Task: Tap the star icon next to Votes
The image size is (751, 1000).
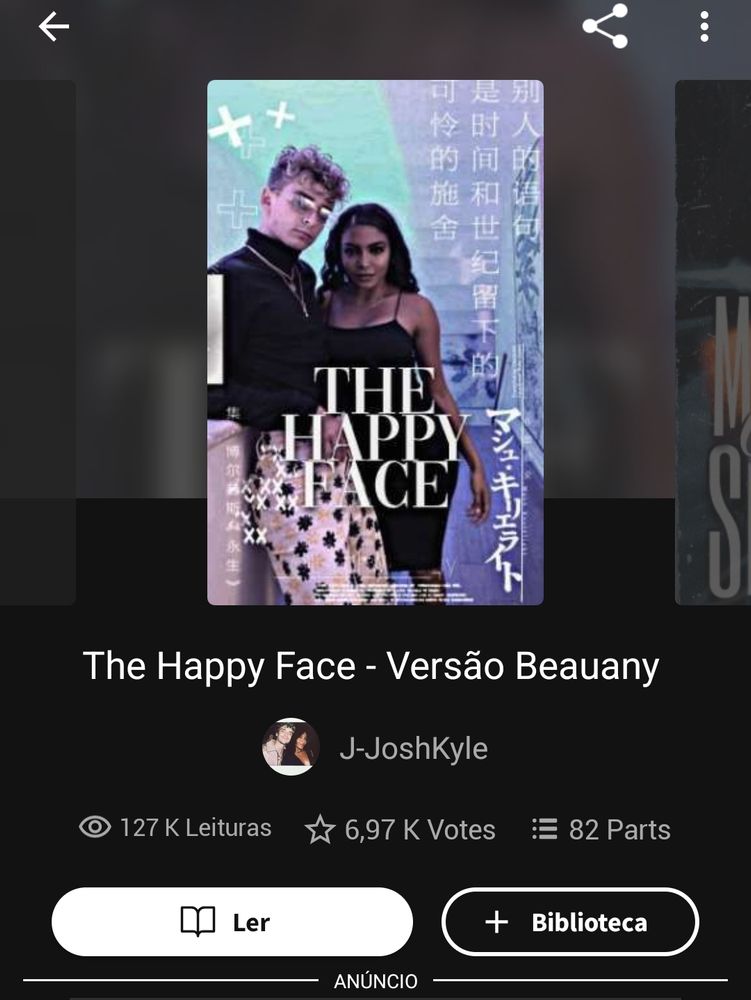Action: coord(319,830)
